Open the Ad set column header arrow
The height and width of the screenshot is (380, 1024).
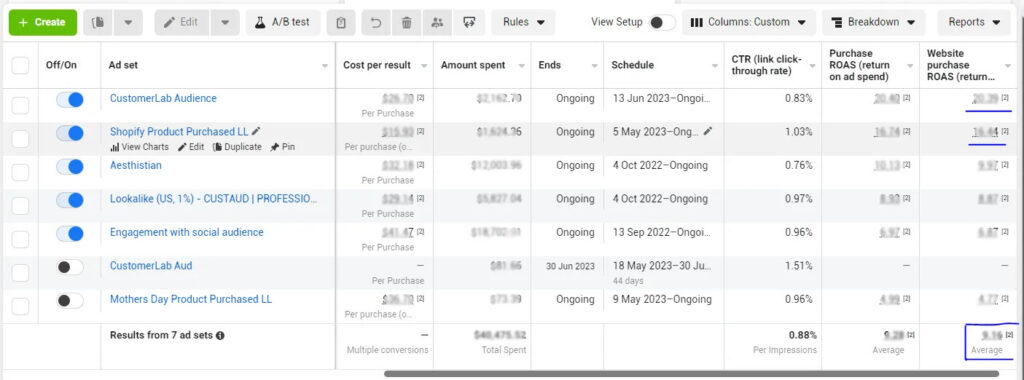point(325,66)
